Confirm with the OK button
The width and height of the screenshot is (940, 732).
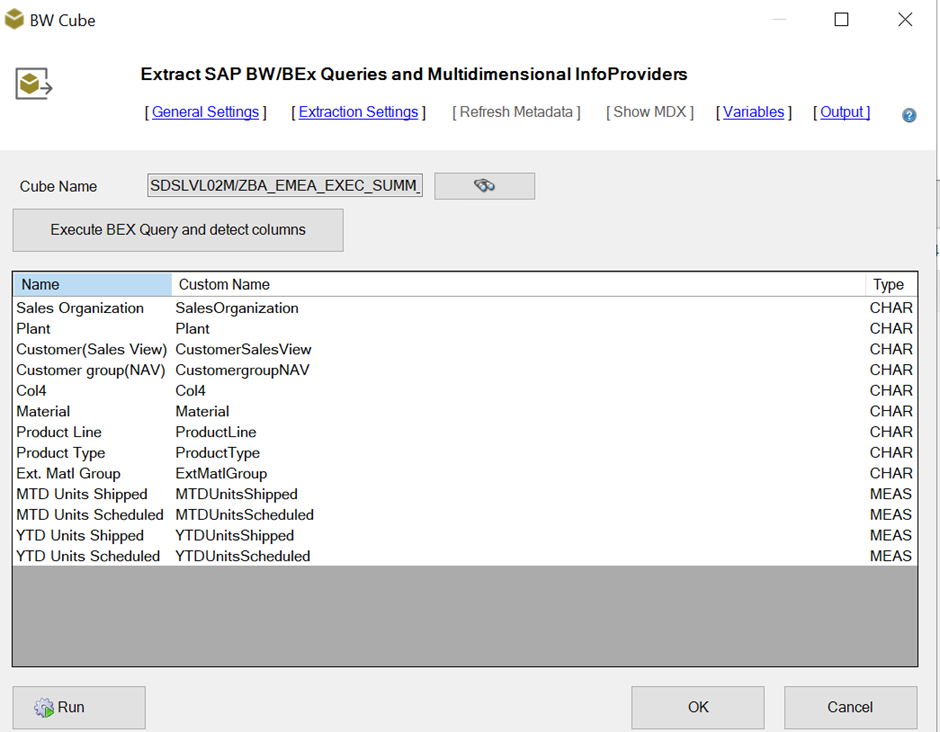[698, 707]
